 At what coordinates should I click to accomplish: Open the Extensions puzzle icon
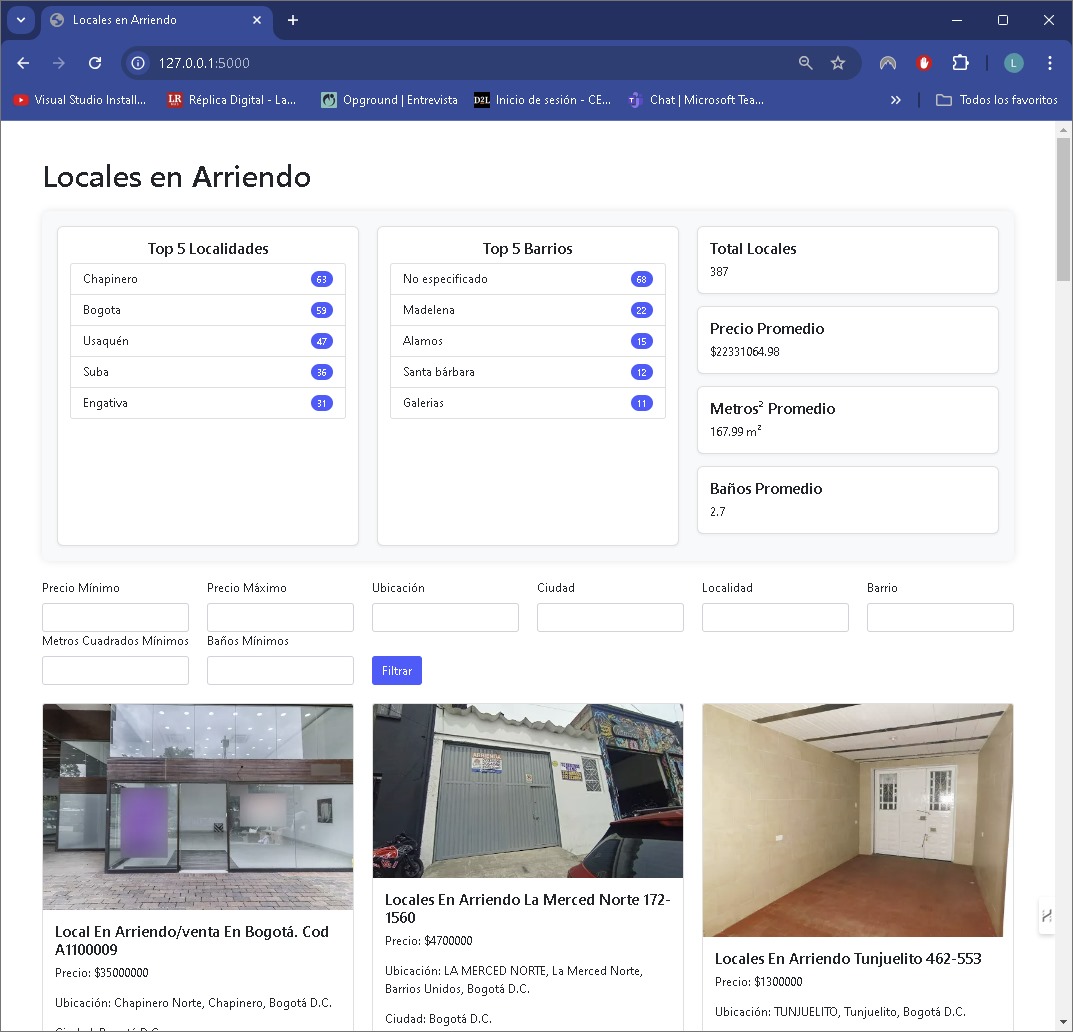click(960, 63)
